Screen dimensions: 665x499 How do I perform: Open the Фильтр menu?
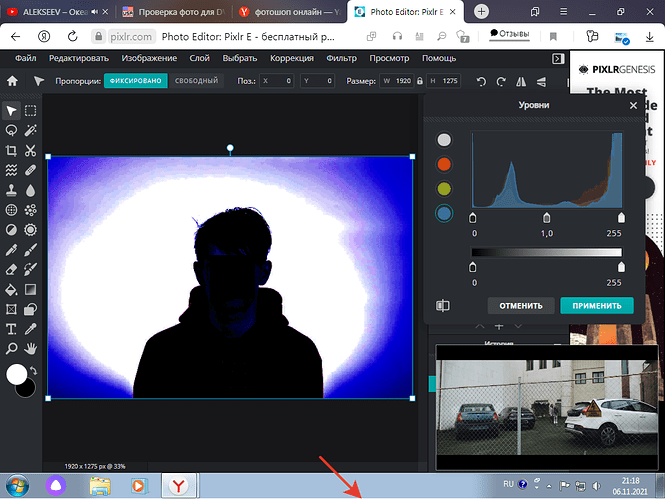tap(341, 58)
